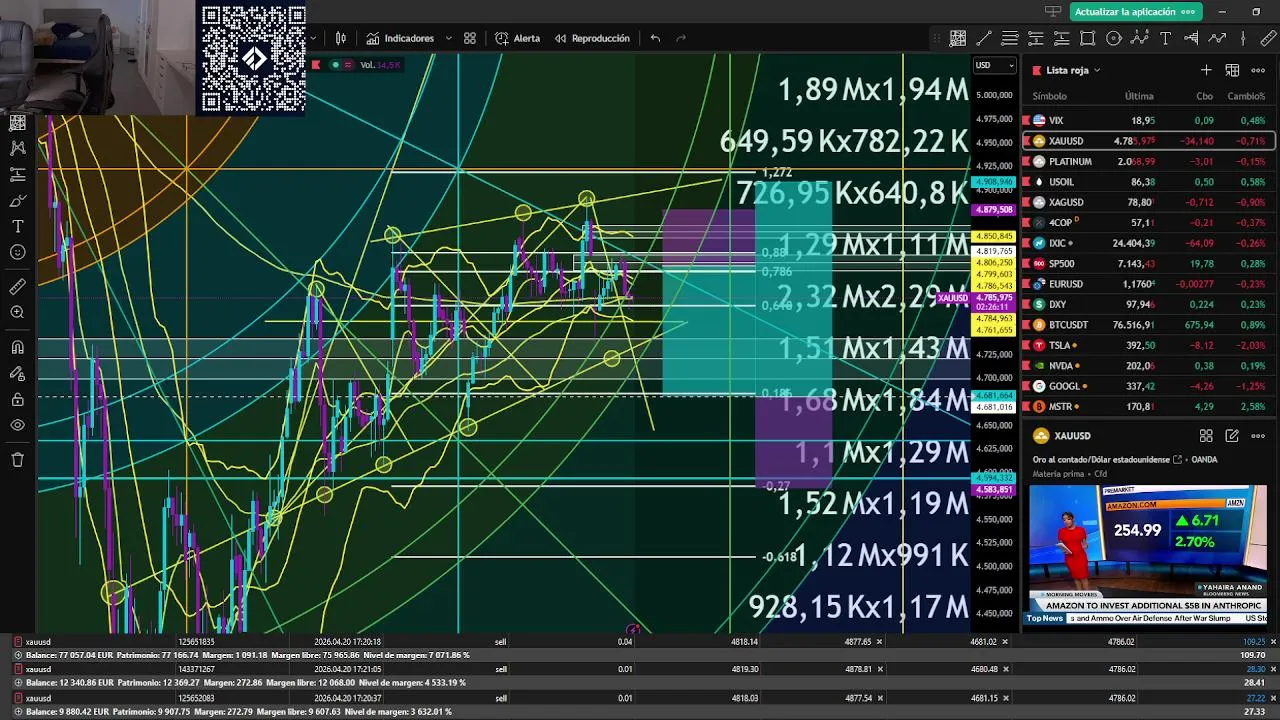Add note for XAUUSD using edit icon
This screenshot has width=1280, height=720.
click(x=1232, y=436)
